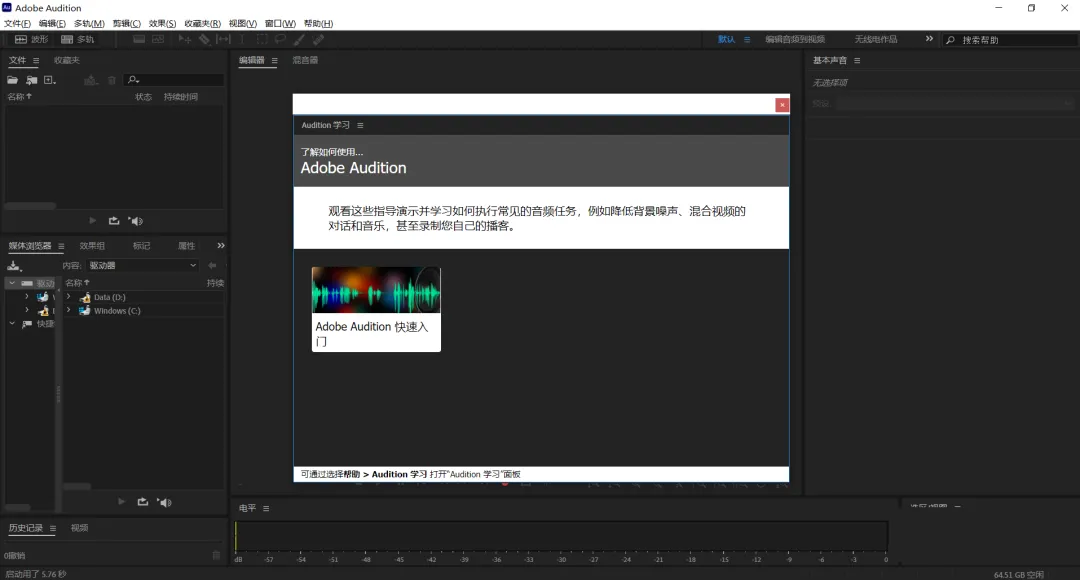Expand Windows (C:) drive row

[x=68, y=311]
